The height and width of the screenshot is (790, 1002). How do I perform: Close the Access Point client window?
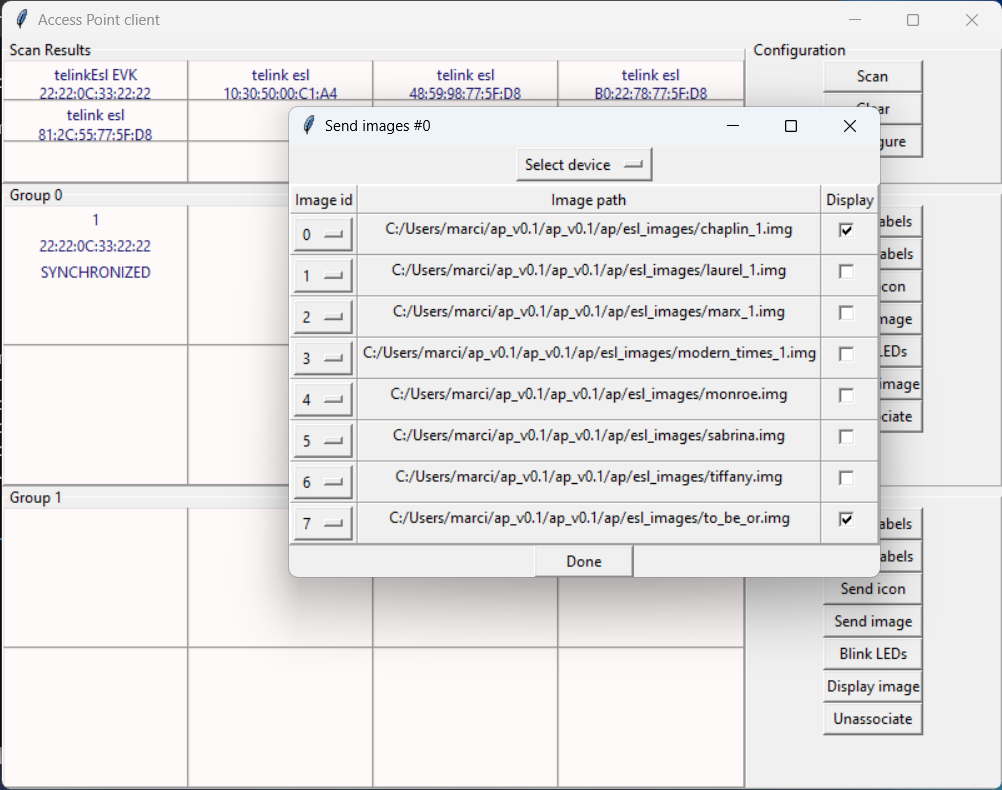click(972, 20)
